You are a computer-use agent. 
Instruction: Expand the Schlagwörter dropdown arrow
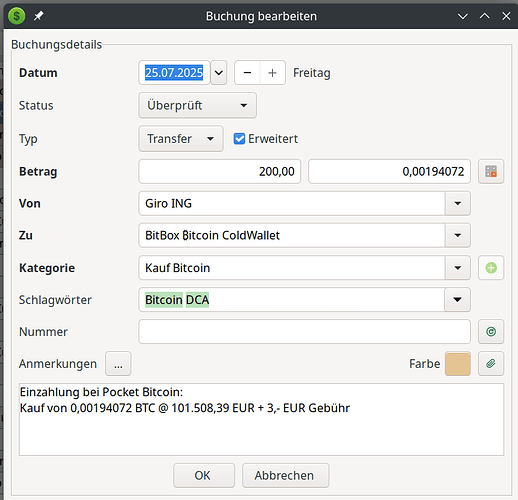point(458,300)
